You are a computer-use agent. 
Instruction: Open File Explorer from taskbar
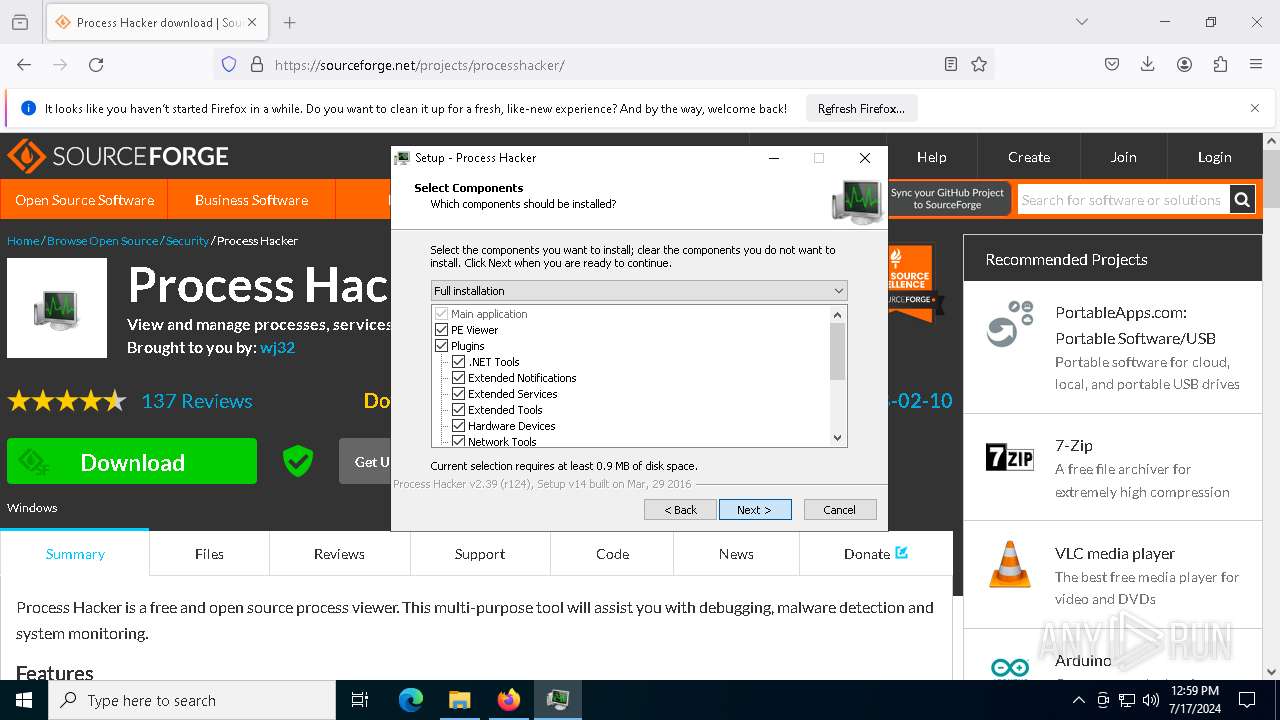click(x=459, y=700)
